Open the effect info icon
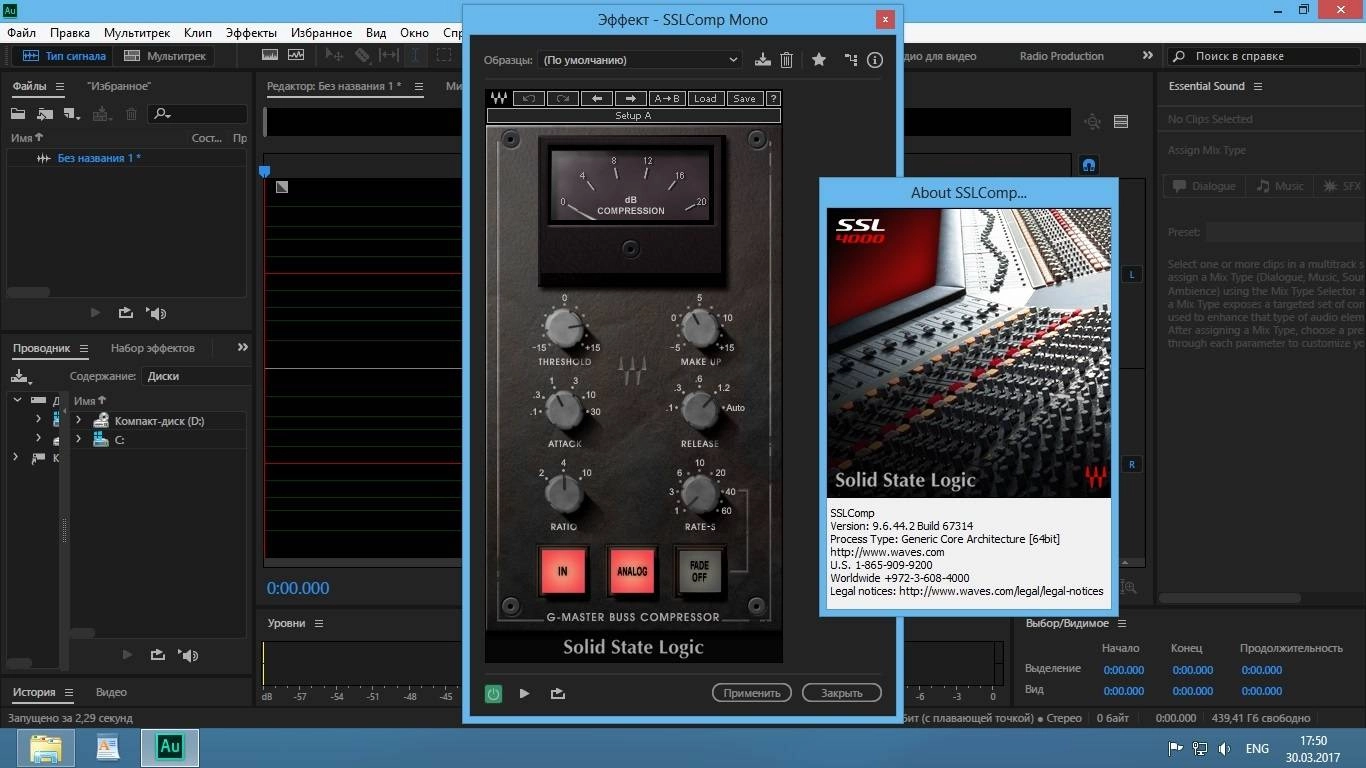The height and width of the screenshot is (768, 1366). (x=875, y=60)
